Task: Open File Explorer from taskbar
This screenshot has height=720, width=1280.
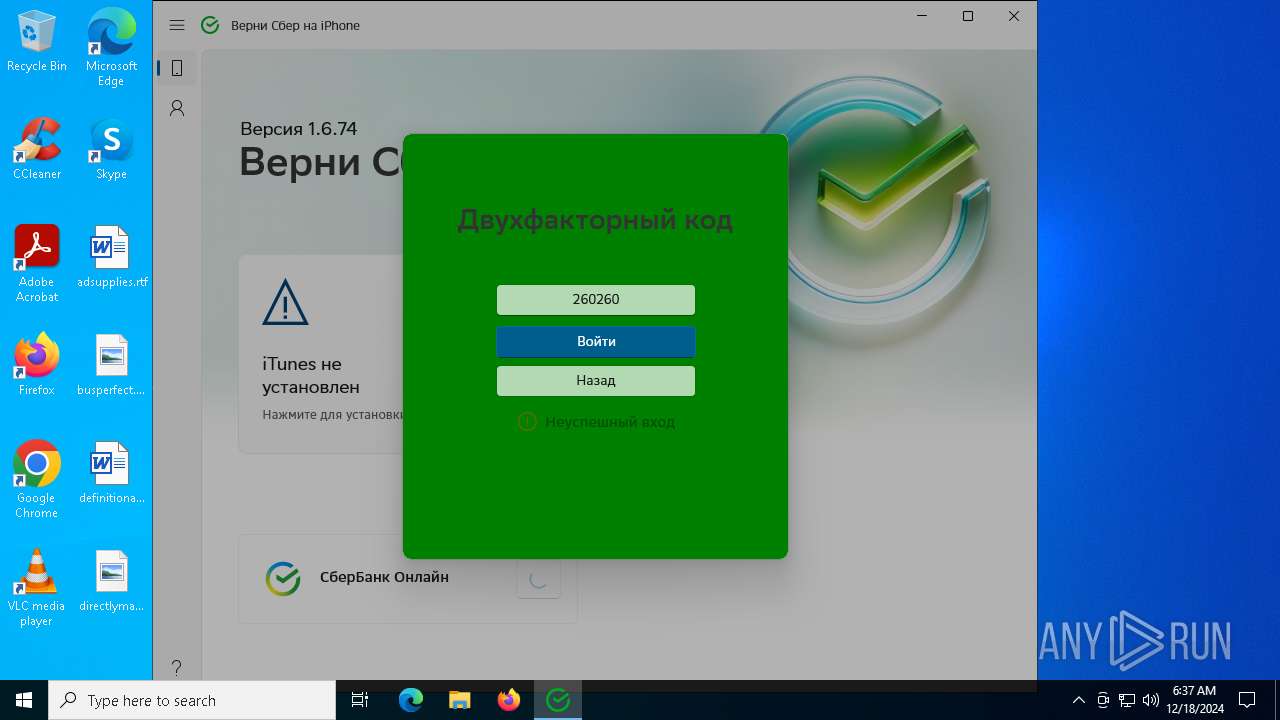Action: pos(459,700)
